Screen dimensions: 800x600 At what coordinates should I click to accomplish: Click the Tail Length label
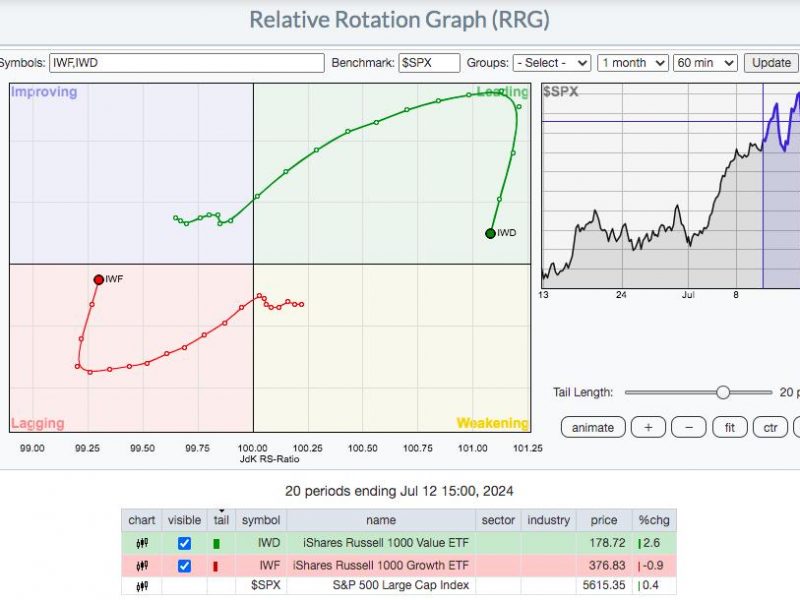[583, 392]
